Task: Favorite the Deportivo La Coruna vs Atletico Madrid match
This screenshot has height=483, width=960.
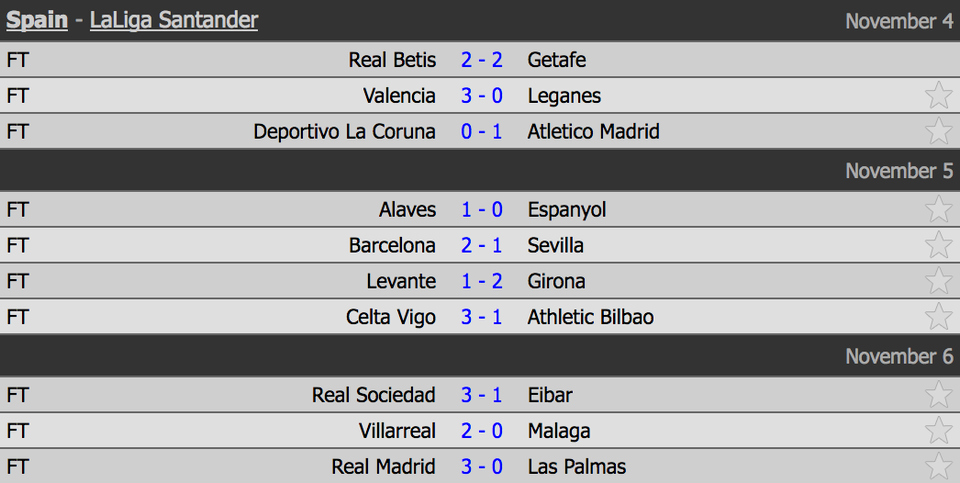Action: point(938,132)
